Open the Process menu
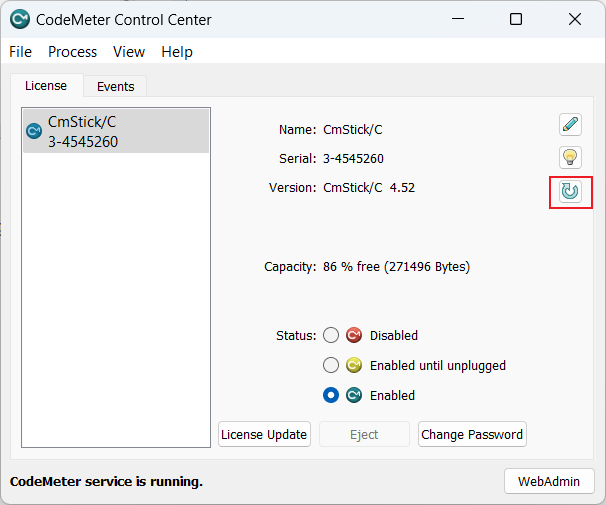This screenshot has width=606, height=505. click(x=72, y=52)
